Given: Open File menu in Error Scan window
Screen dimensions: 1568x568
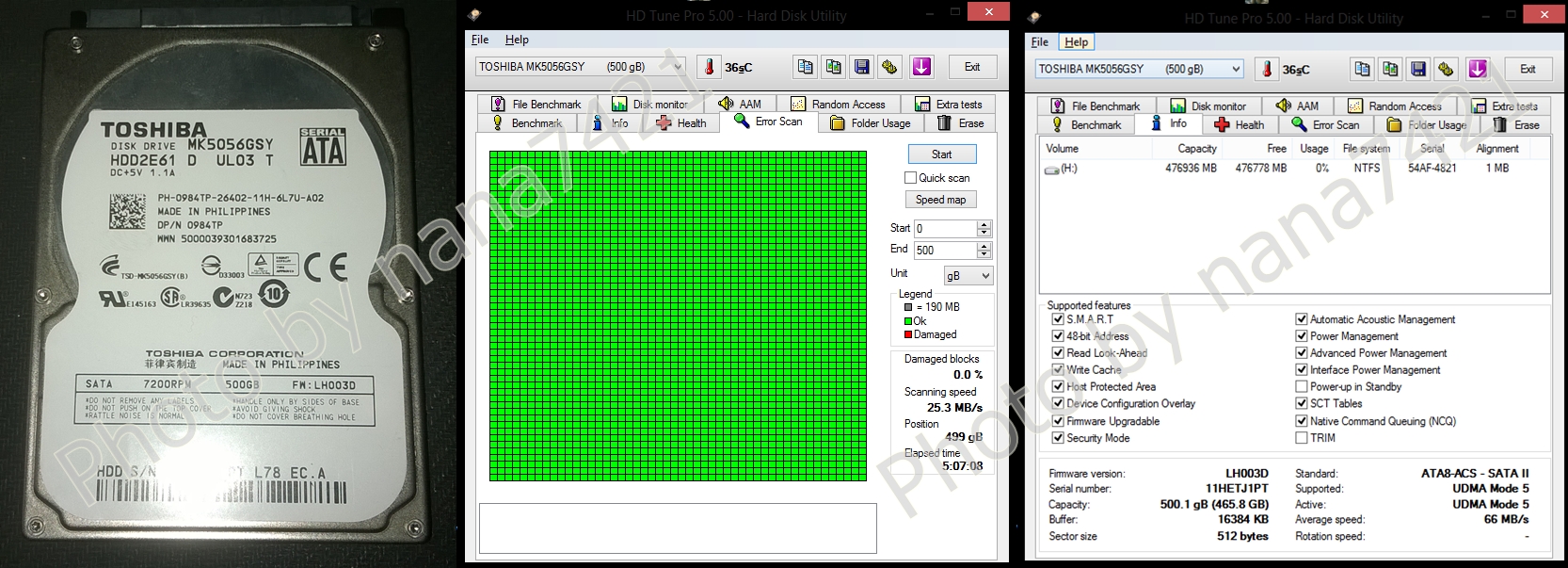Looking at the screenshot, I should click(x=480, y=40).
